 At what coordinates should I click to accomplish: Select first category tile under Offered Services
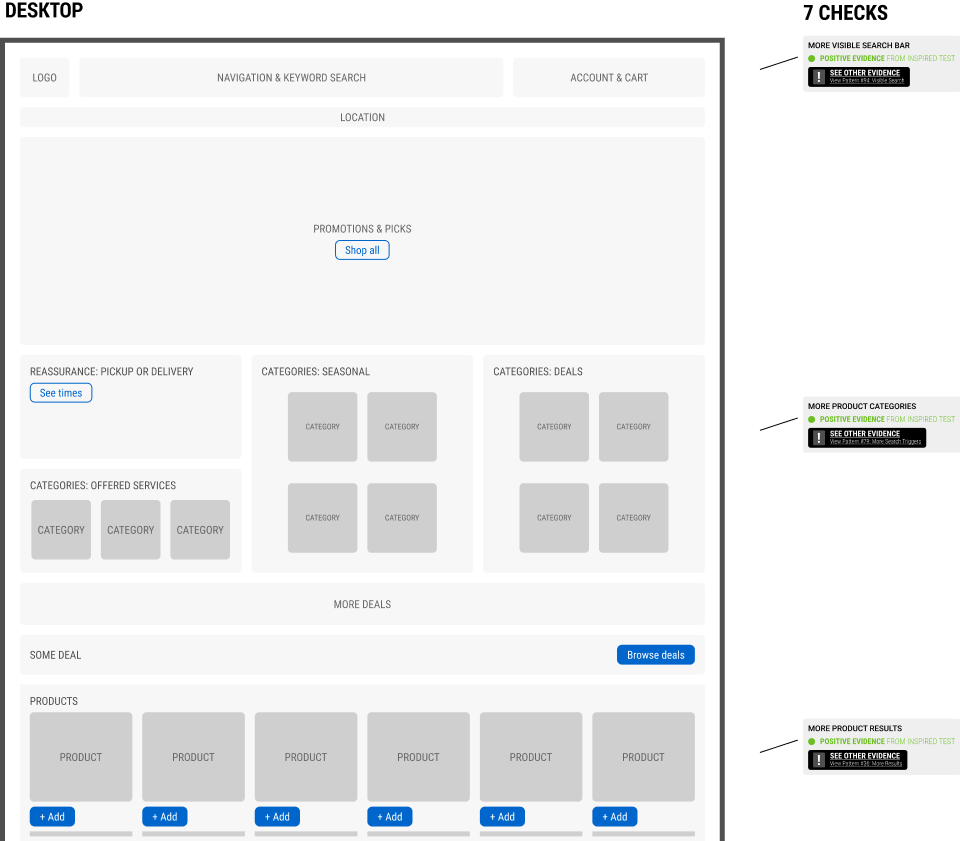coord(61,530)
